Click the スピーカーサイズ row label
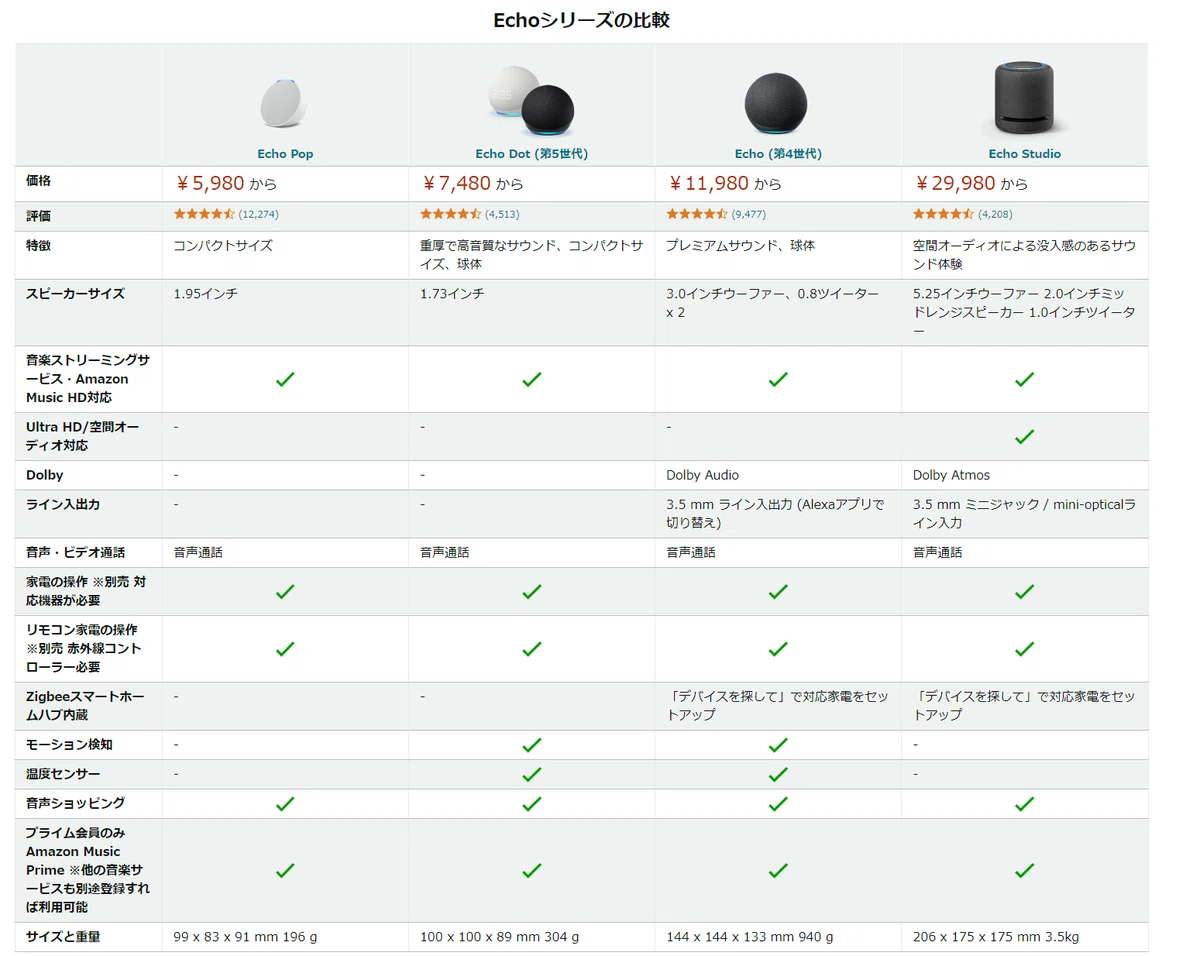Screen dimensions: 1200x956 tap(75, 294)
